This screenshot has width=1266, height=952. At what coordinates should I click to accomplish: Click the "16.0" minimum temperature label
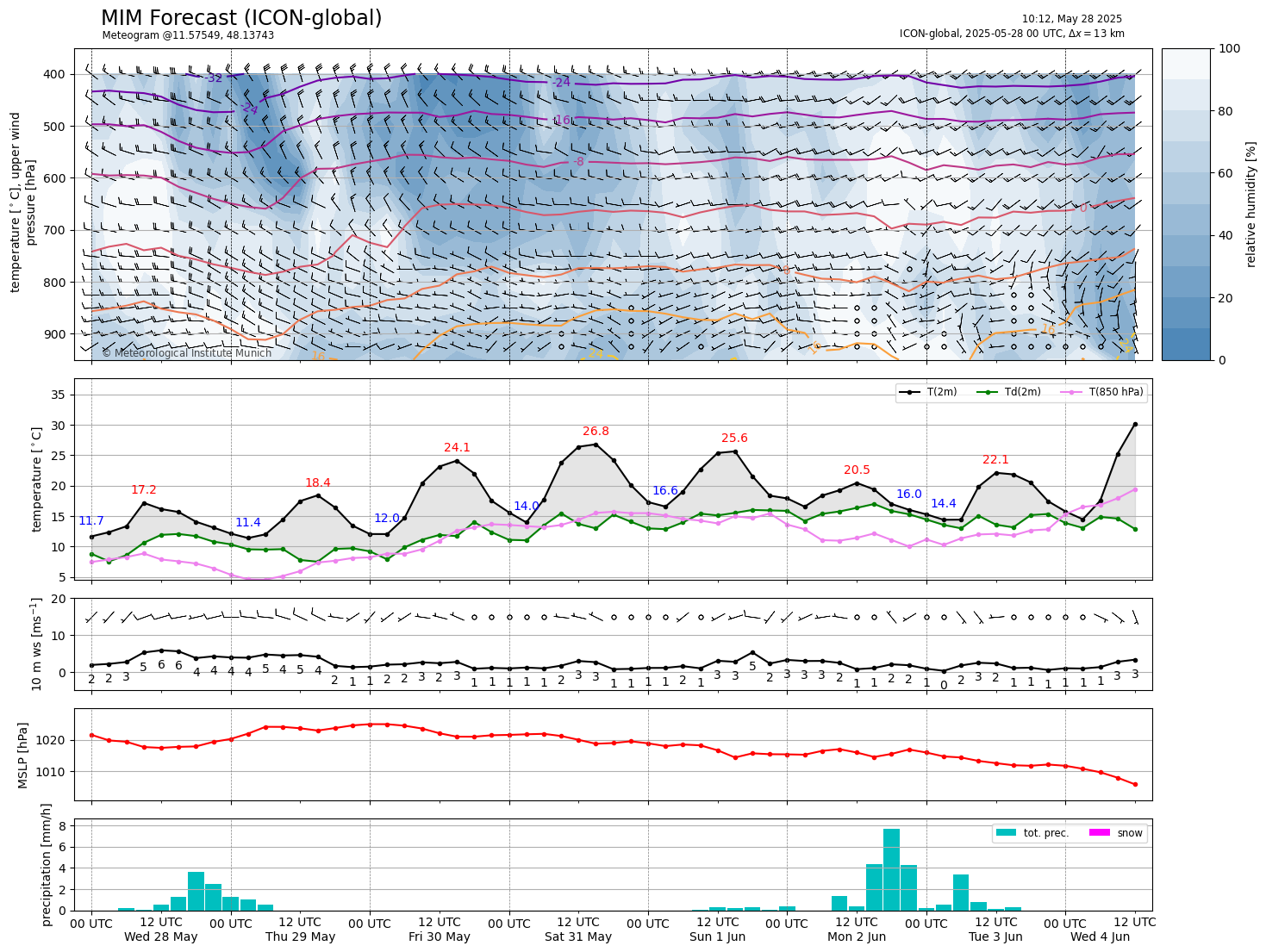(x=909, y=495)
